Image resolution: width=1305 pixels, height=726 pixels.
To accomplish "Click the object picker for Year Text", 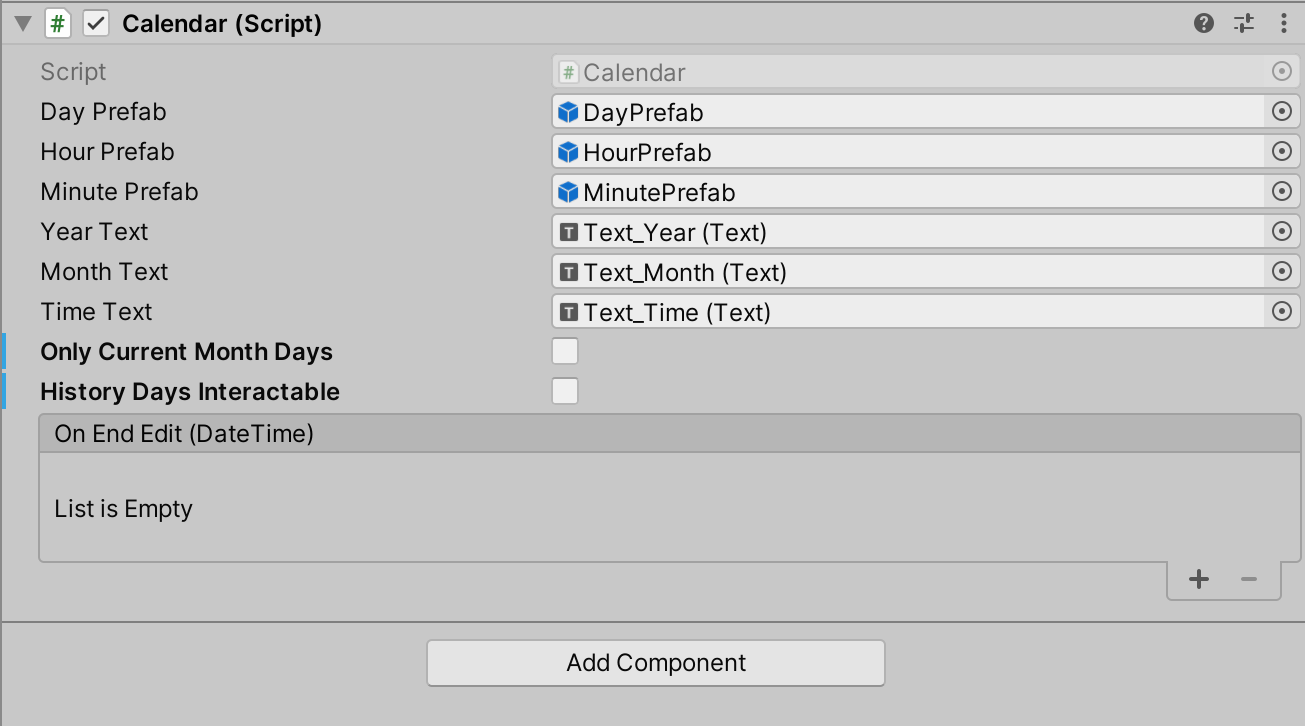I will pyautogui.click(x=1281, y=231).
